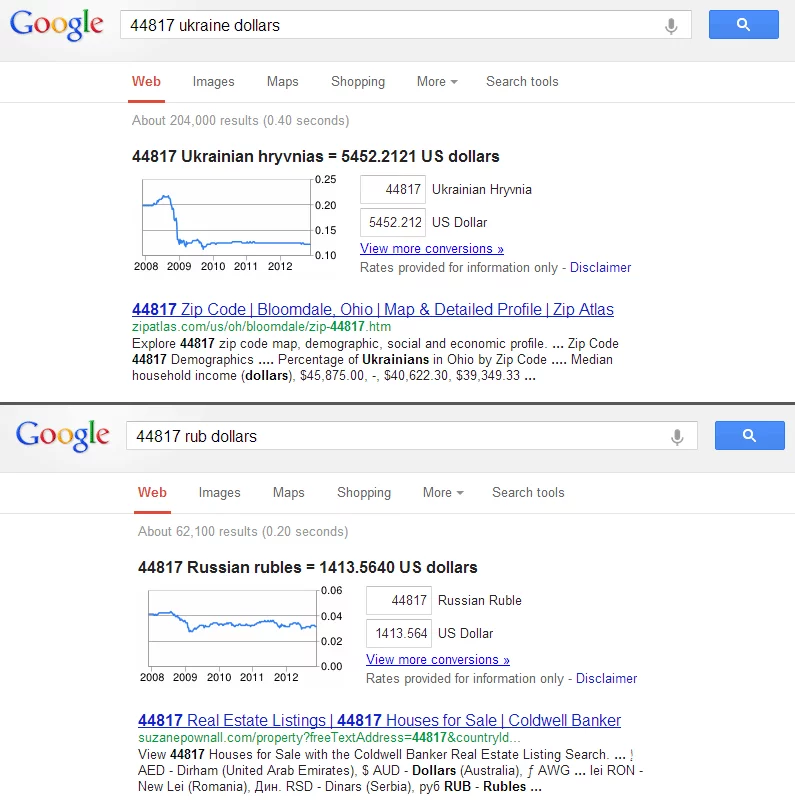Click the blue search button beside rub query
This screenshot has width=795, height=800.
click(749, 436)
